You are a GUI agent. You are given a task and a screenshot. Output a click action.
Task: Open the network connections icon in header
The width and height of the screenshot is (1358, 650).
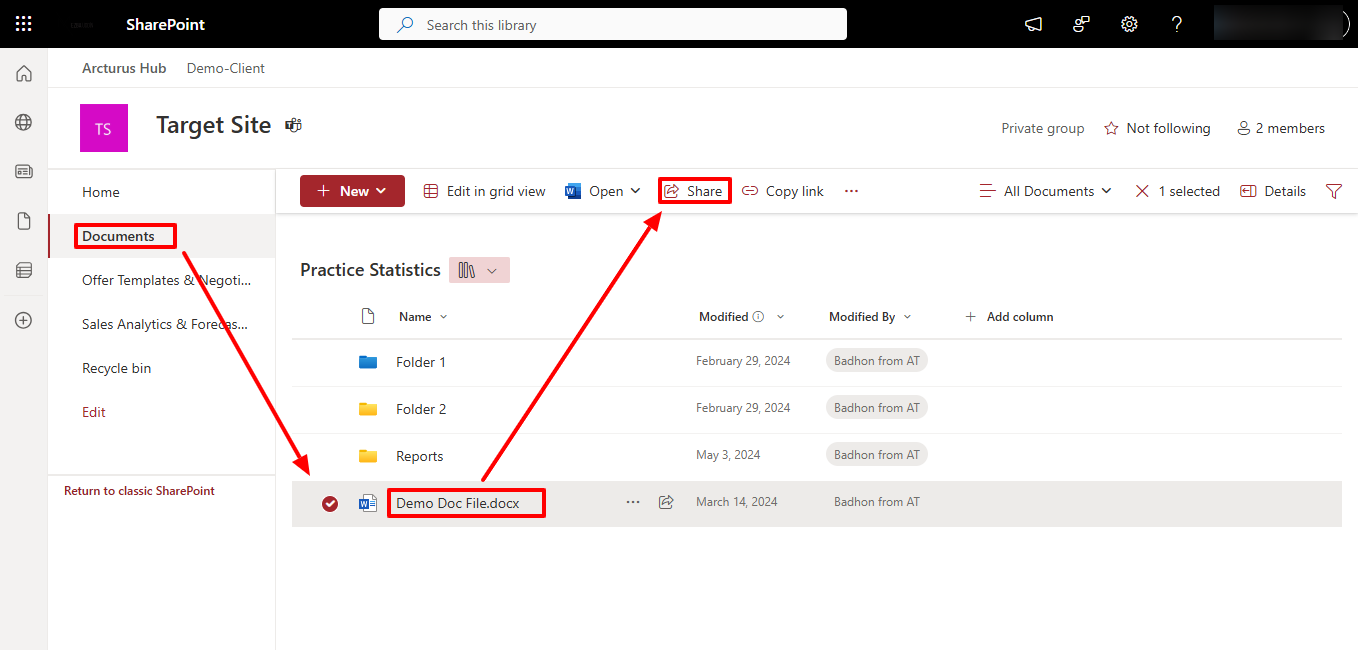pyautogui.click(x=1081, y=24)
